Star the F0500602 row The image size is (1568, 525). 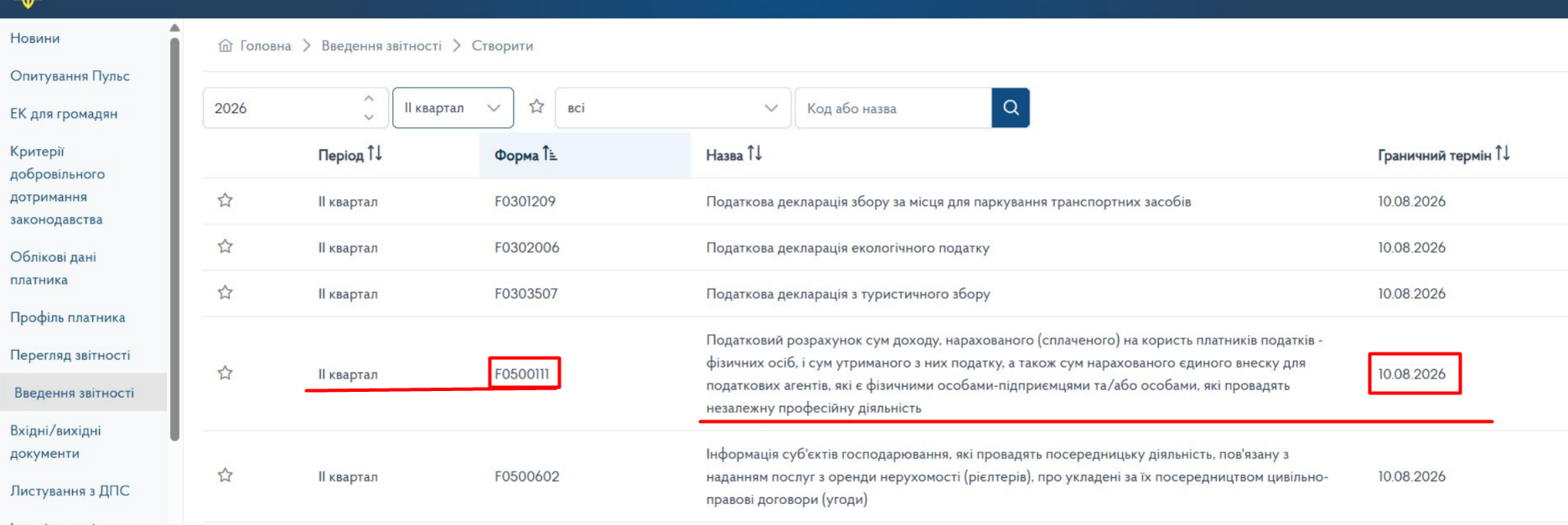click(x=225, y=476)
